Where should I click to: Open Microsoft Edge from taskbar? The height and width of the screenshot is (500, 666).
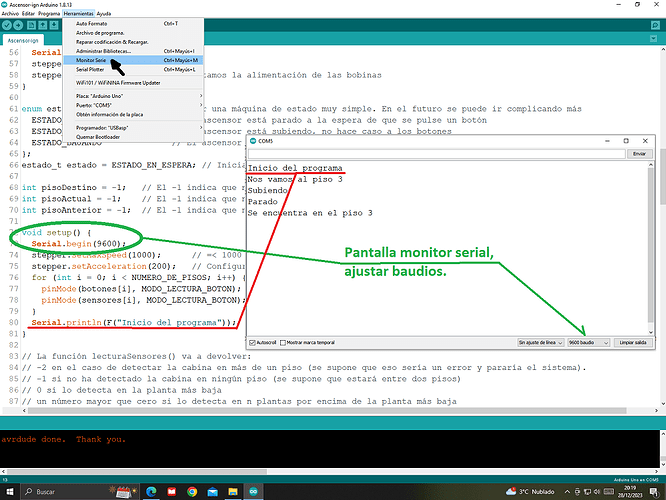pyautogui.click(x=151, y=492)
